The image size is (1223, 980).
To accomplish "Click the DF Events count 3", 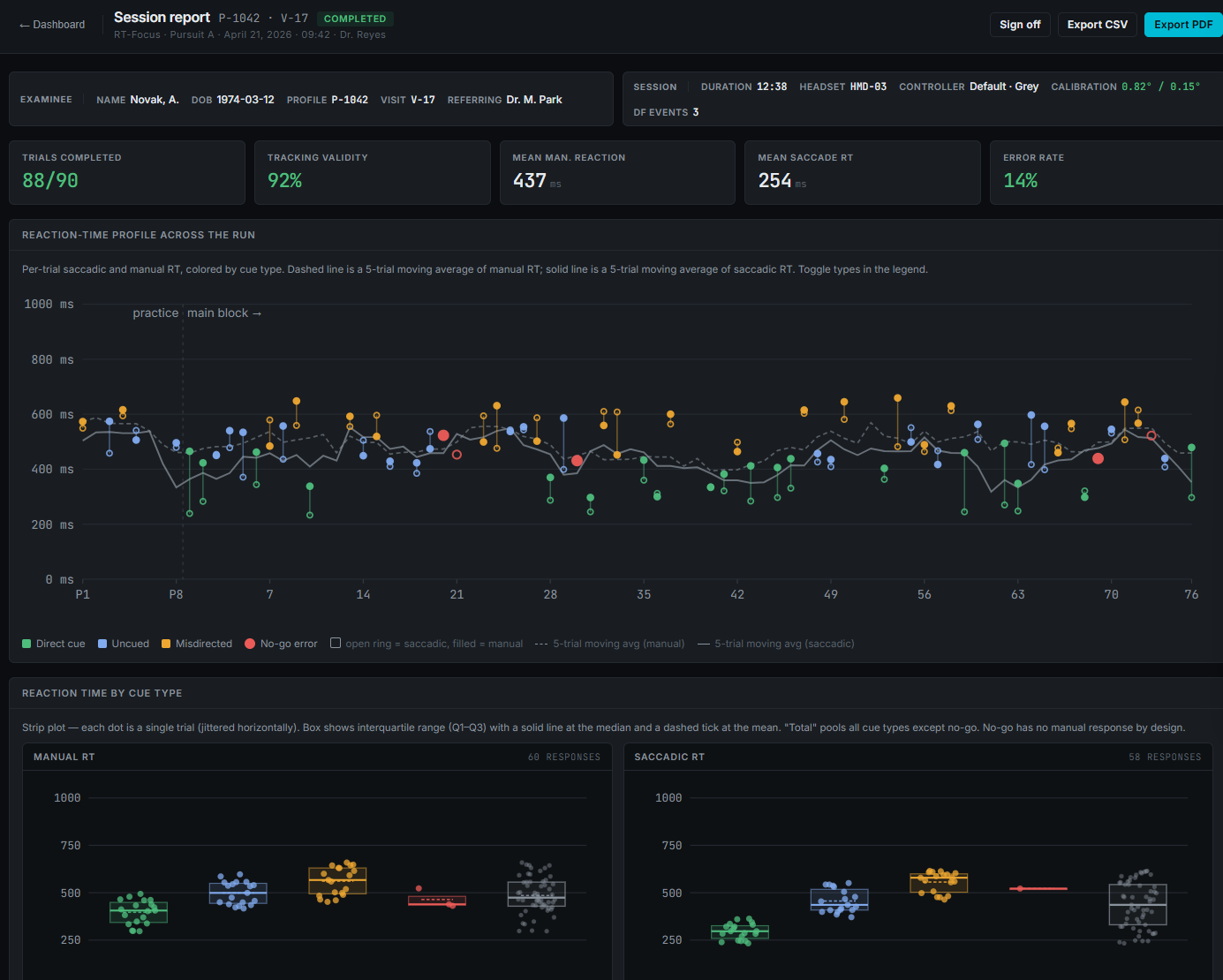I will [x=696, y=112].
